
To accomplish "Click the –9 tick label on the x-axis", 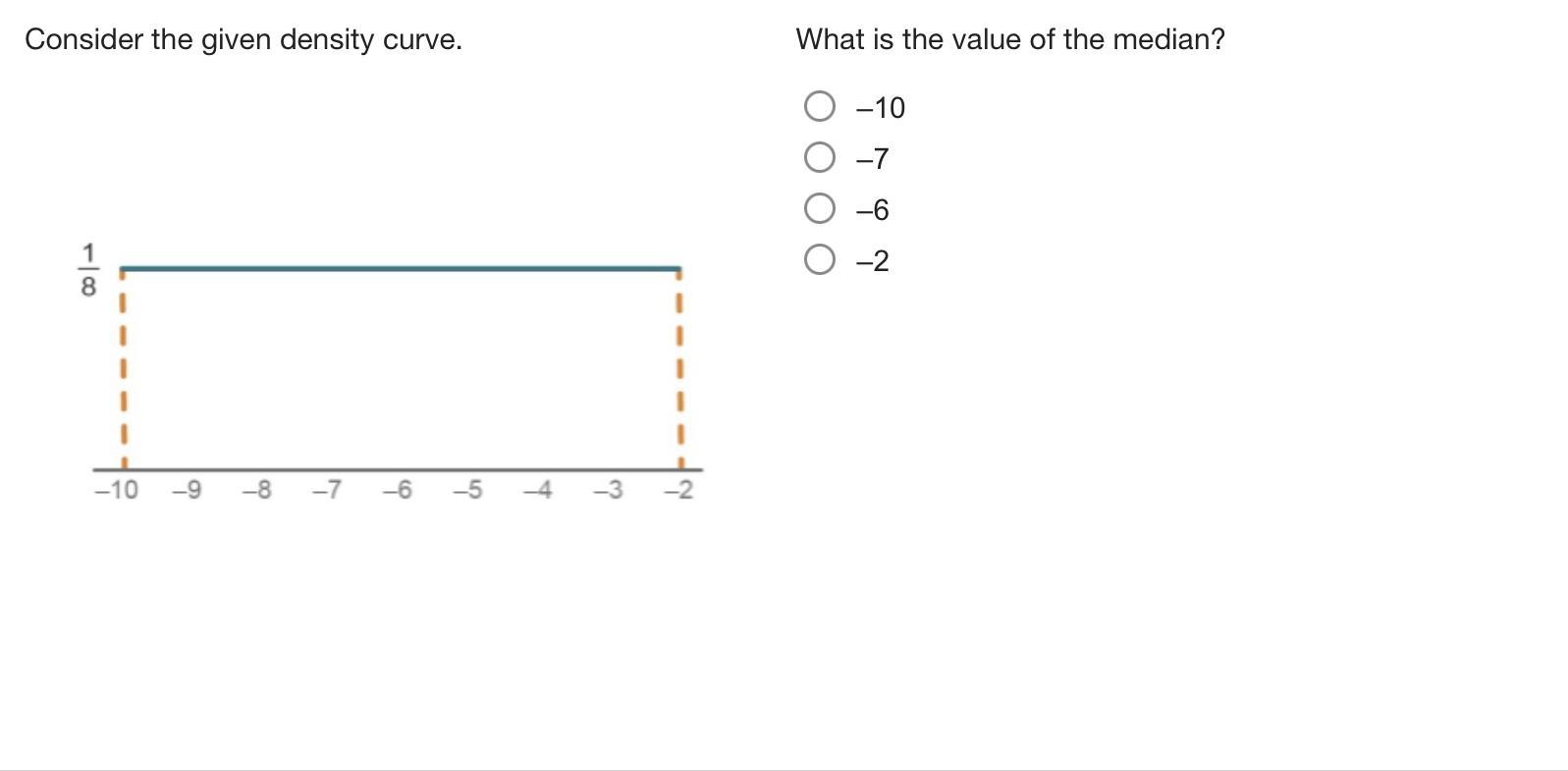I will (x=187, y=489).
